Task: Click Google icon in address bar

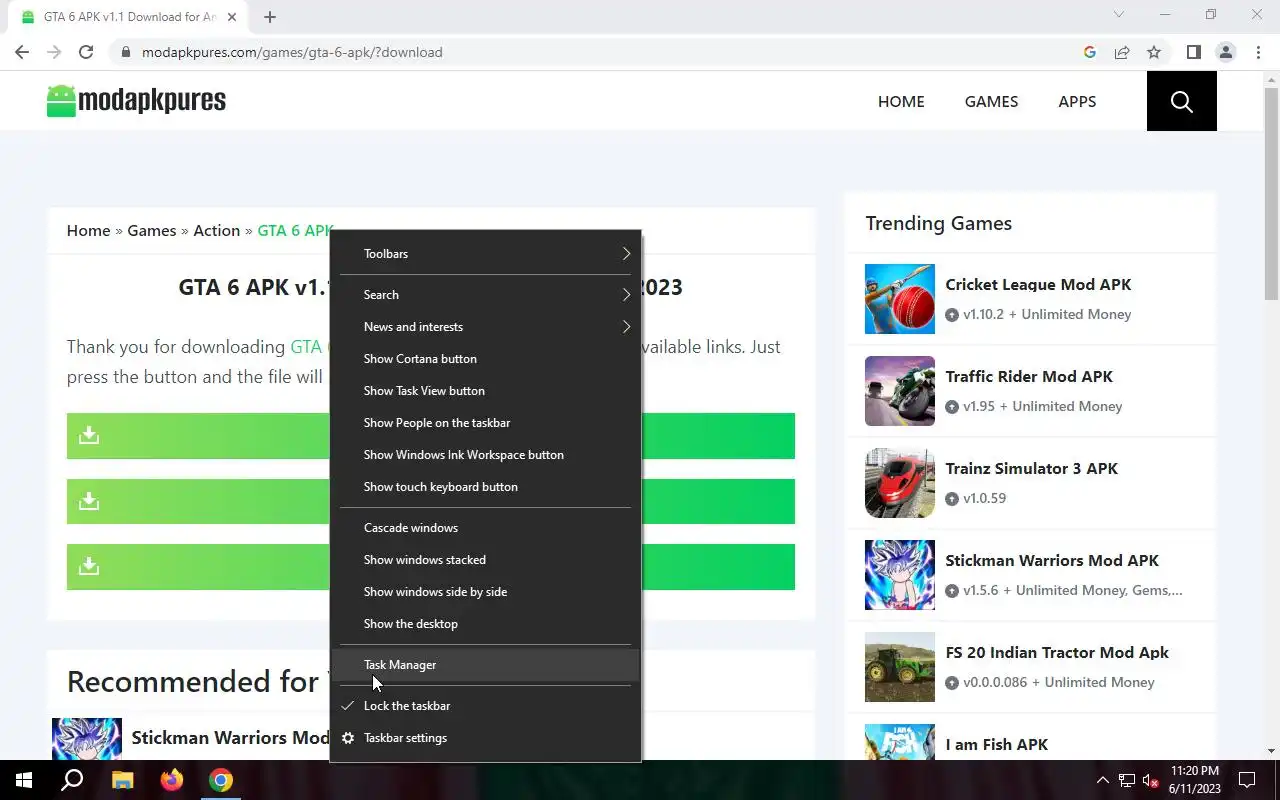Action: pyautogui.click(x=1090, y=52)
